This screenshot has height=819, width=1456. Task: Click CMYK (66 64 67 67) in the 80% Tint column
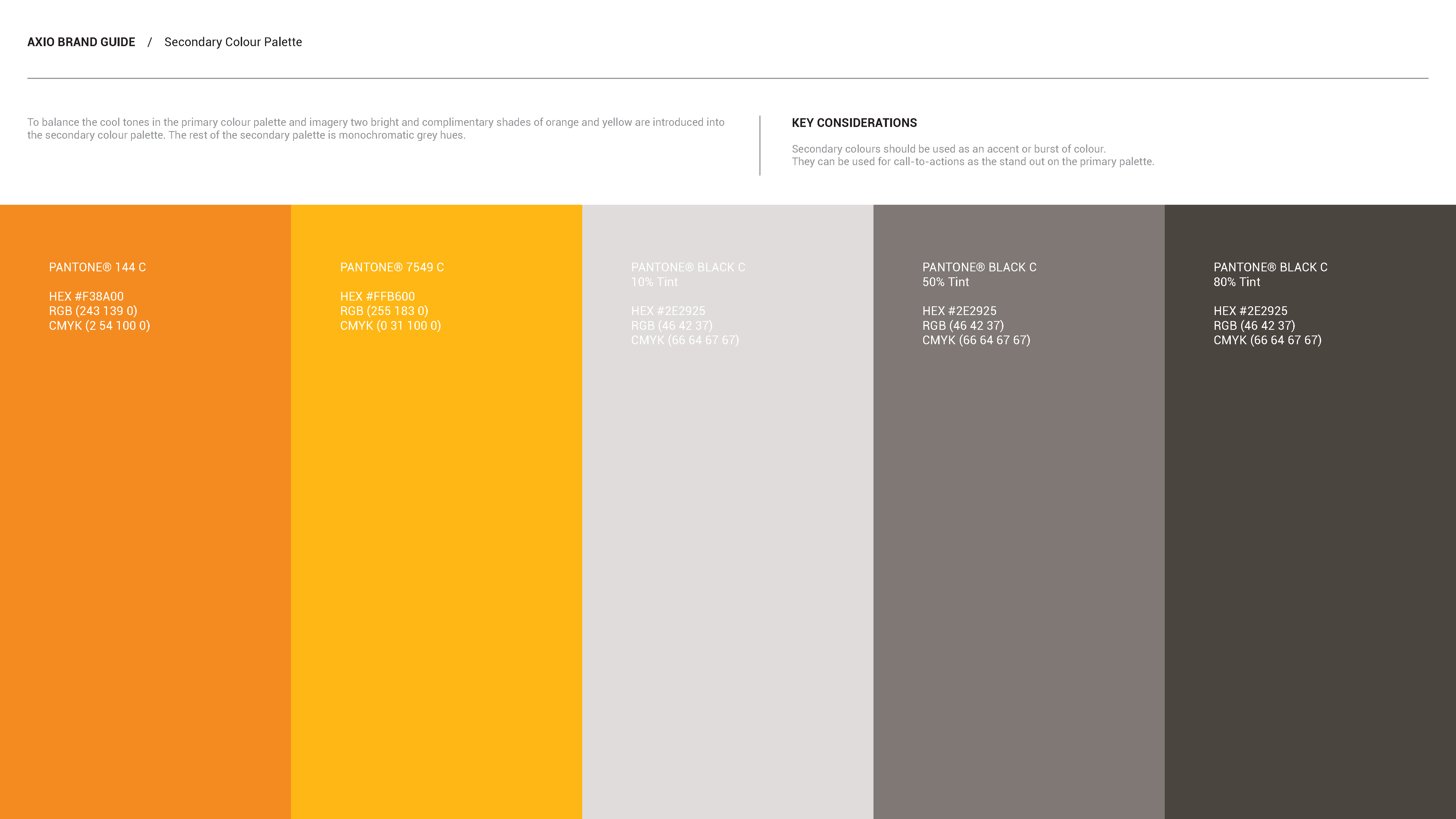[1267, 341]
